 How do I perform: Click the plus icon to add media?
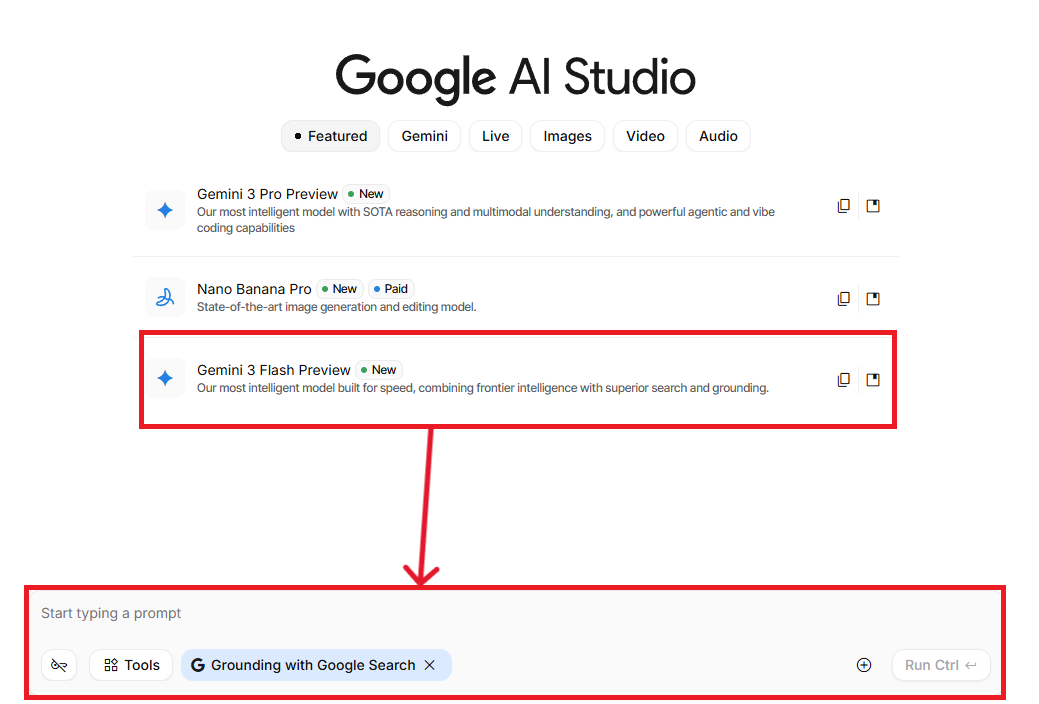[x=864, y=665]
